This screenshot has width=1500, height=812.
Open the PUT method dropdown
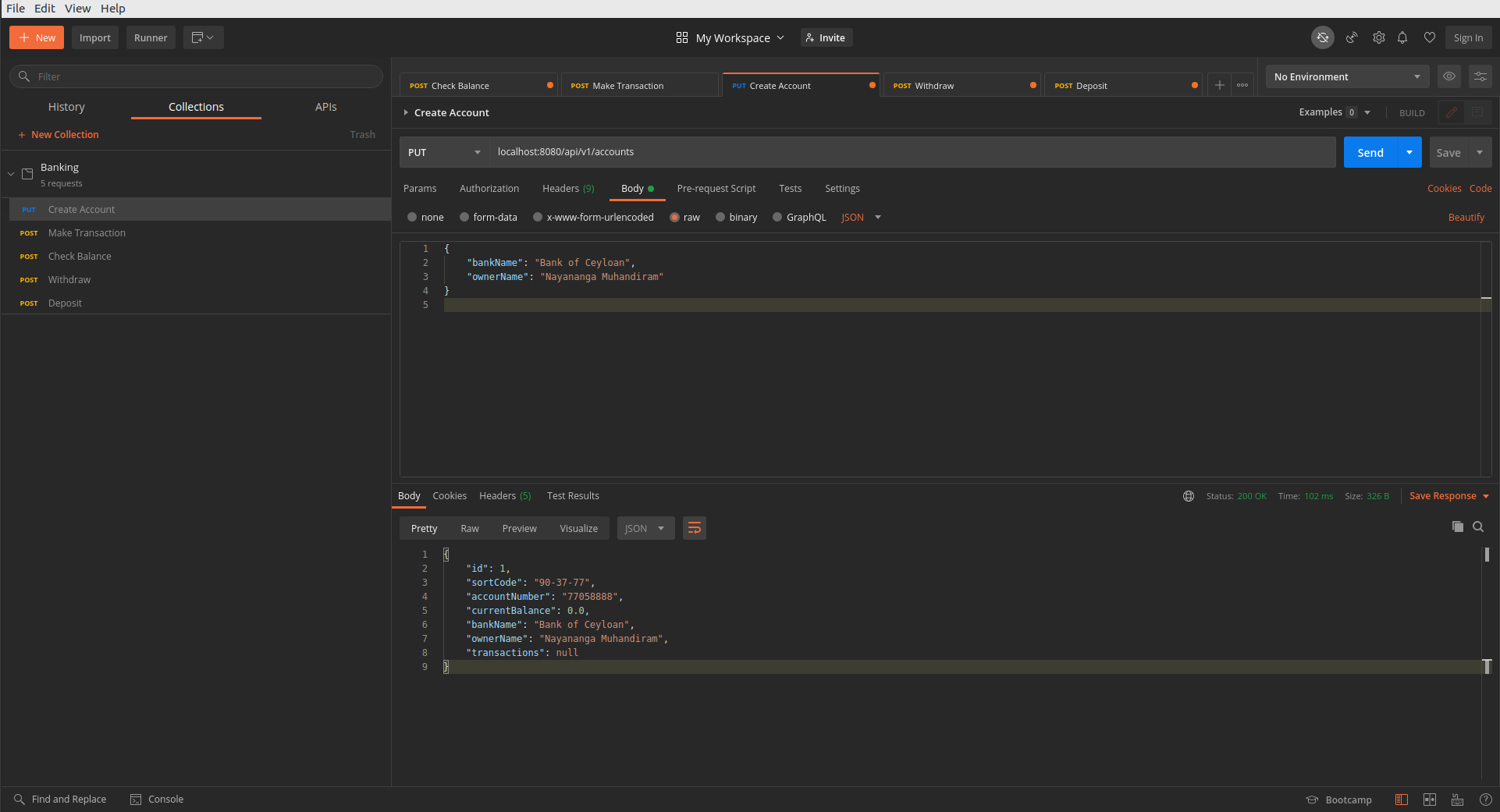pos(444,152)
